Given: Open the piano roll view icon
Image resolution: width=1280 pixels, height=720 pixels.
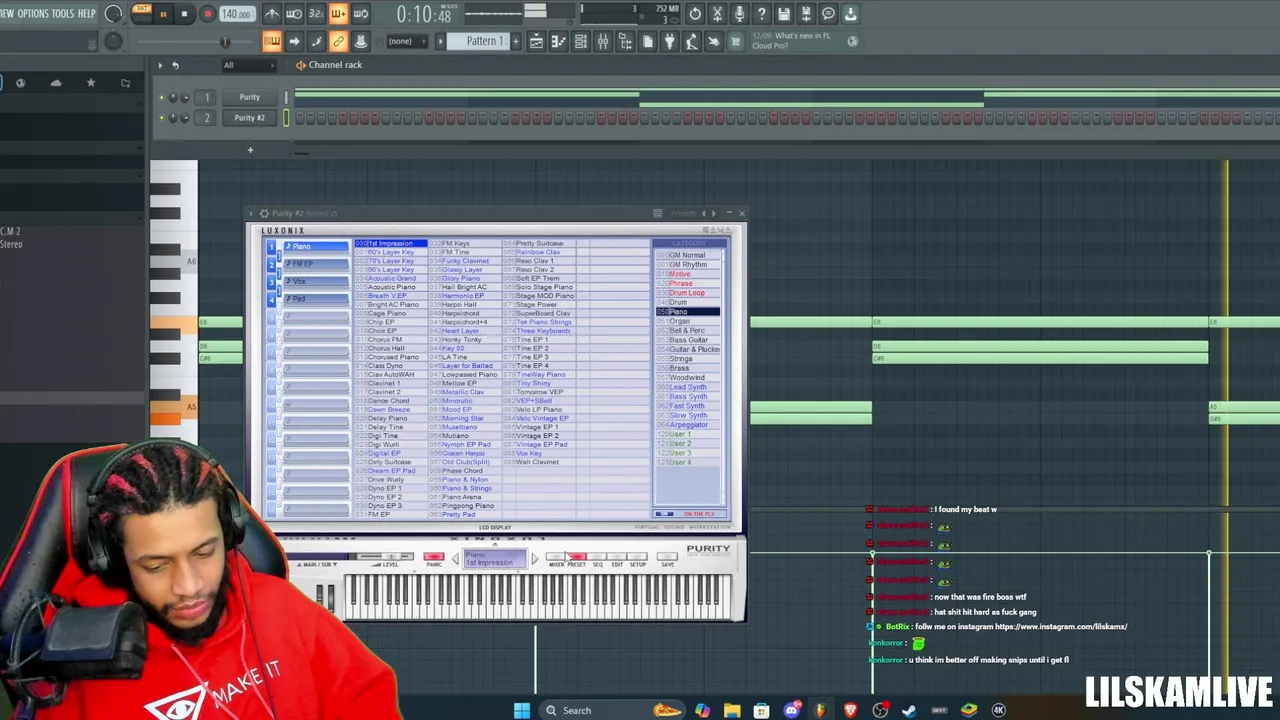Looking at the screenshot, I should (x=558, y=41).
